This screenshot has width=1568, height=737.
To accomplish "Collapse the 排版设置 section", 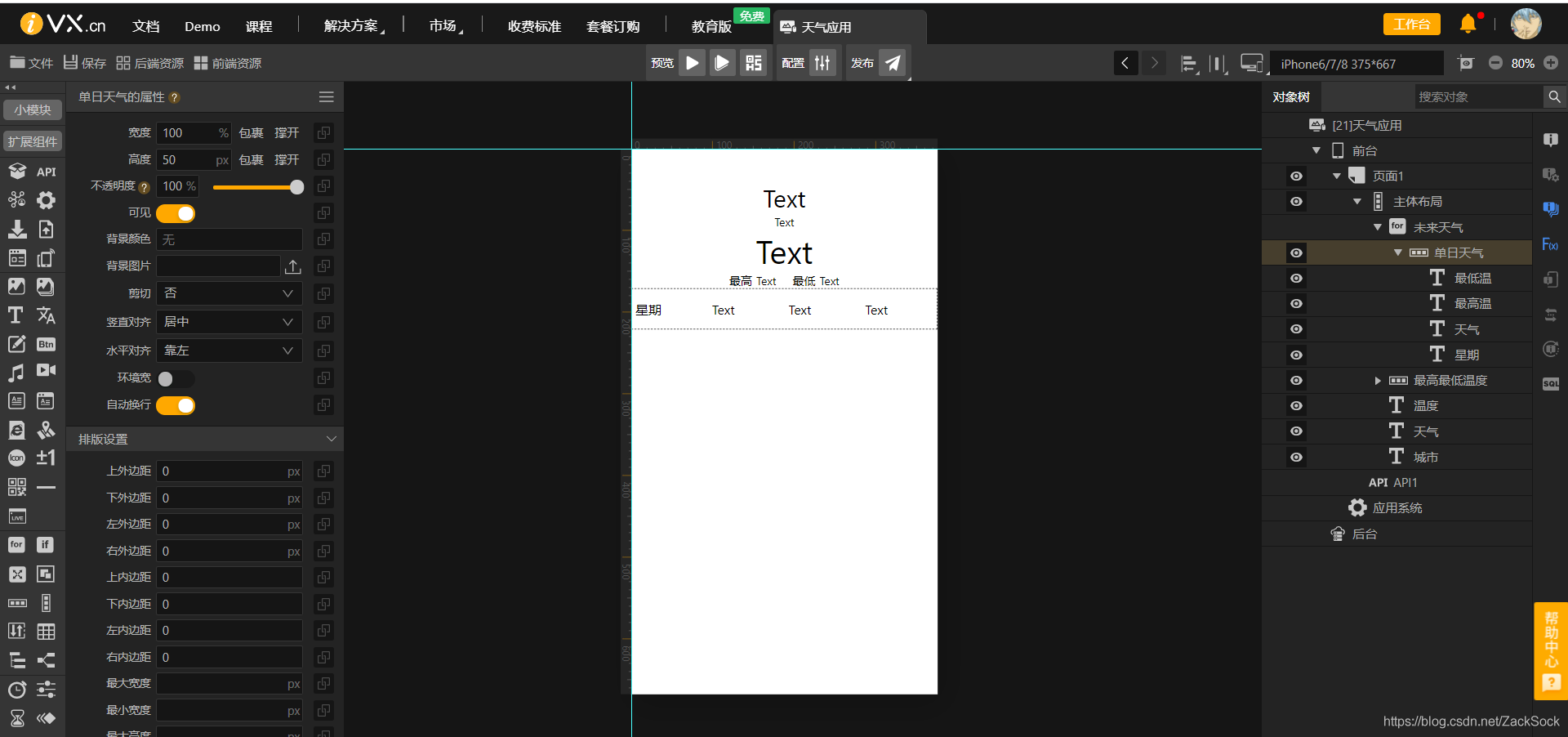I will coord(331,439).
